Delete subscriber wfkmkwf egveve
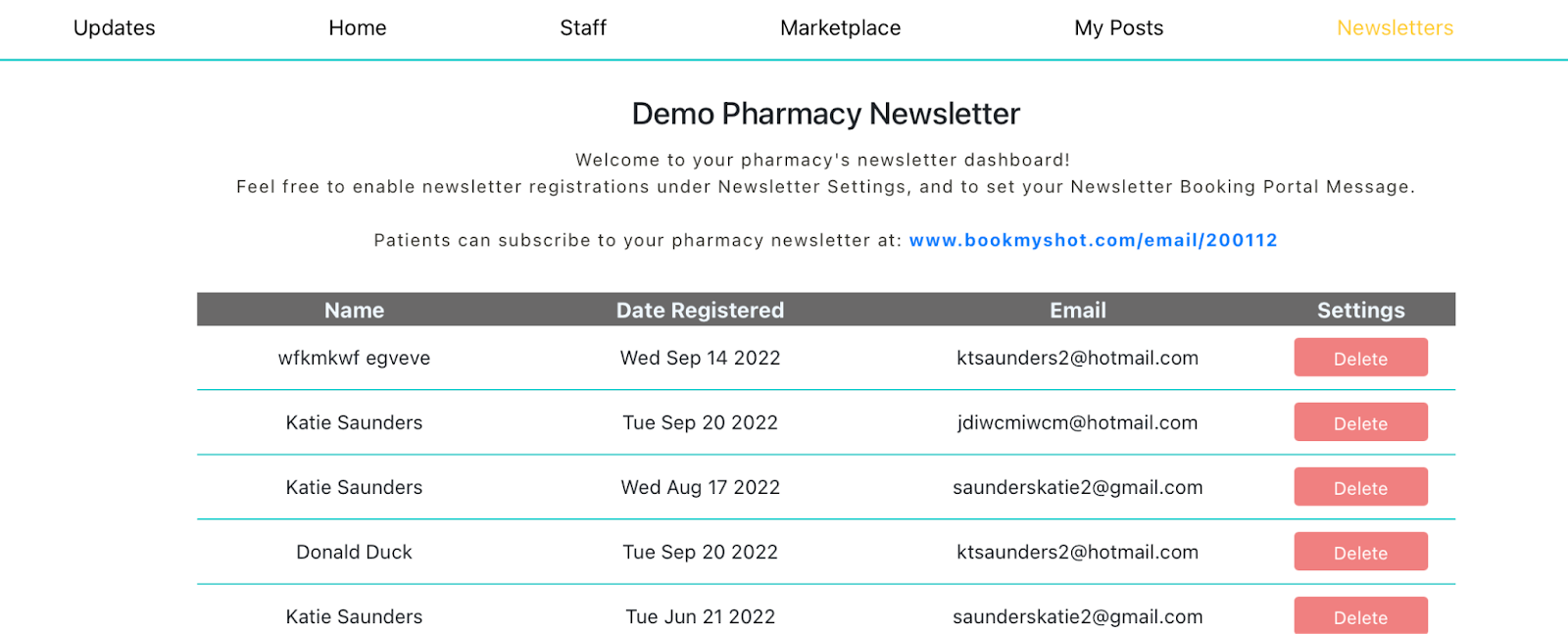This screenshot has height=634, width=1568. (x=1360, y=358)
